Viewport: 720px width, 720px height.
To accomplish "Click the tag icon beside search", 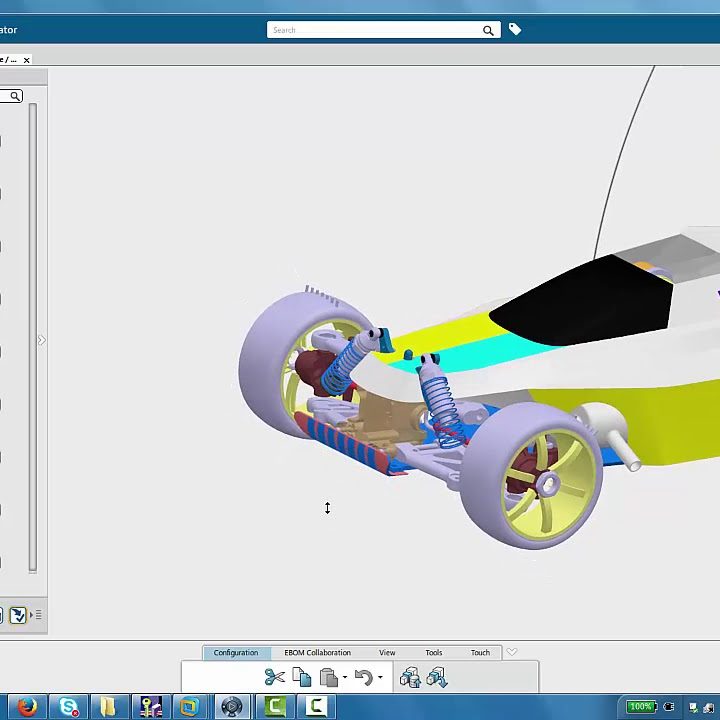I will pos(515,30).
